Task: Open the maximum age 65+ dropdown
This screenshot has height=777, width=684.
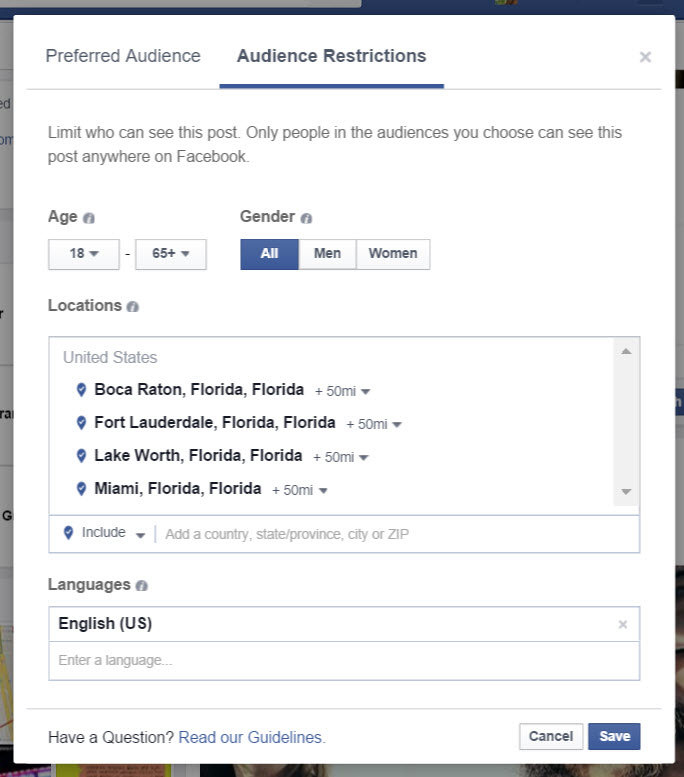Action: coord(171,254)
